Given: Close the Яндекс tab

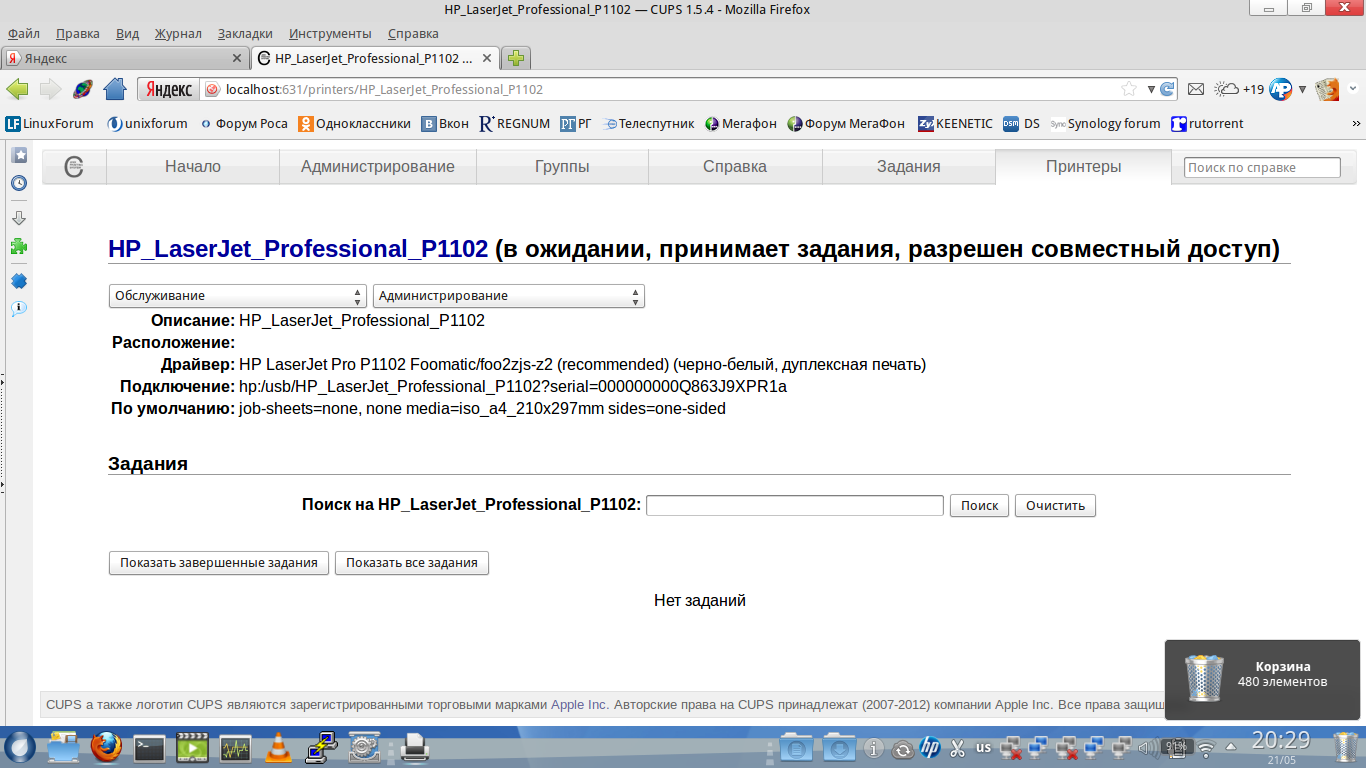Looking at the screenshot, I should point(237,59).
